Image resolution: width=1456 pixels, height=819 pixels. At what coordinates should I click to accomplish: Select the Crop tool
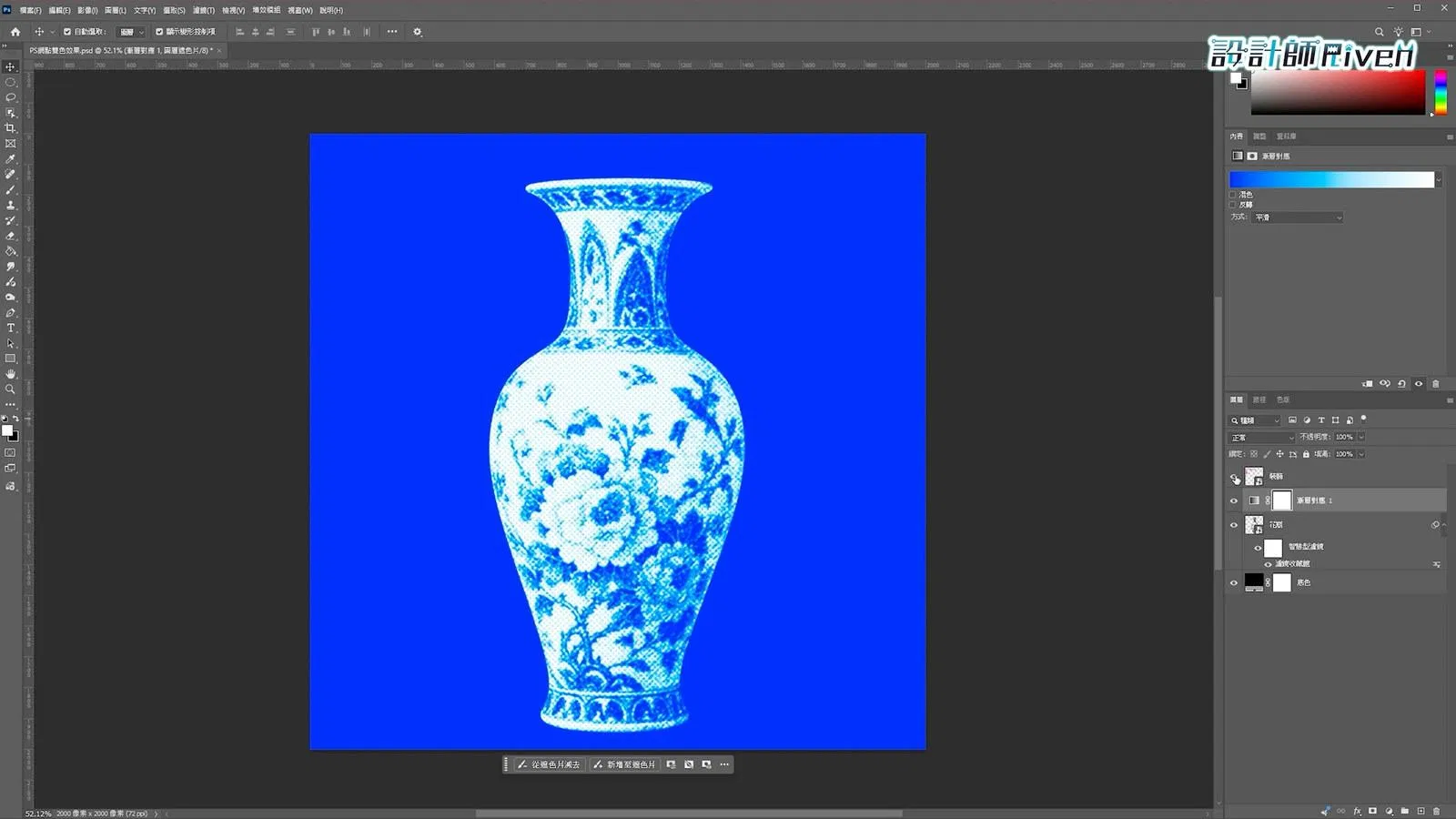pos(11,128)
